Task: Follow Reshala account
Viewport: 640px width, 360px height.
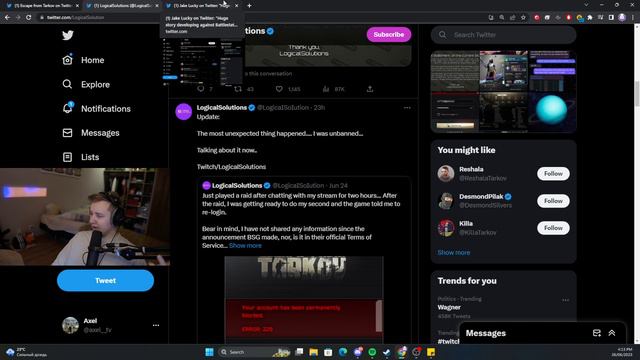Action: point(553,173)
